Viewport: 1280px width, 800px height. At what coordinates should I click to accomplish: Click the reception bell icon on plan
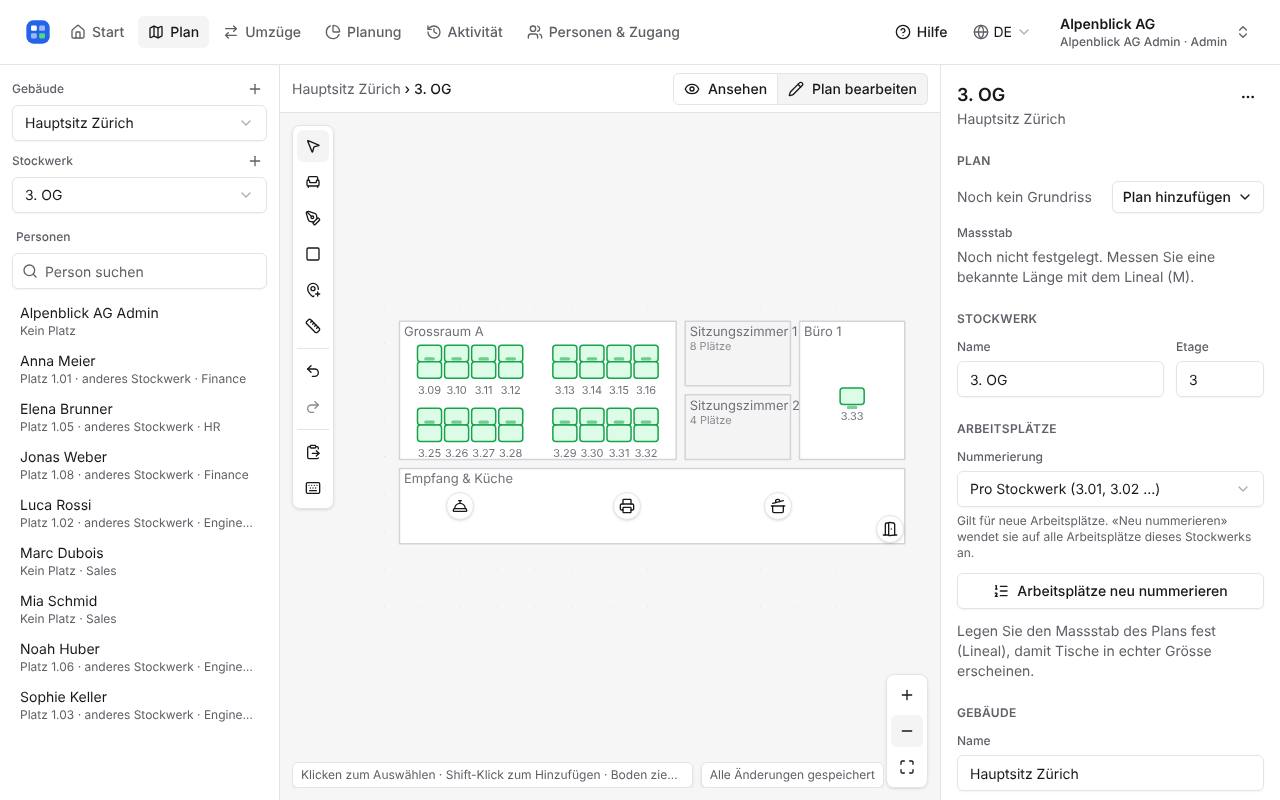[x=460, y=506]
